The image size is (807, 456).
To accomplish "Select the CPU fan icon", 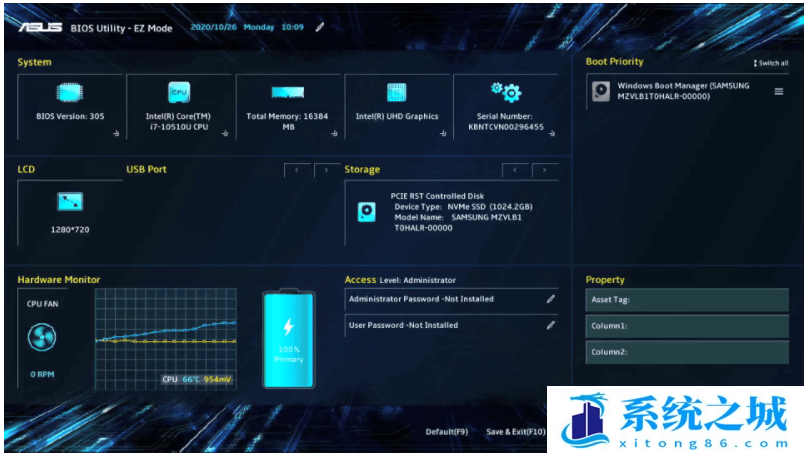I will [x=42, y=338].
